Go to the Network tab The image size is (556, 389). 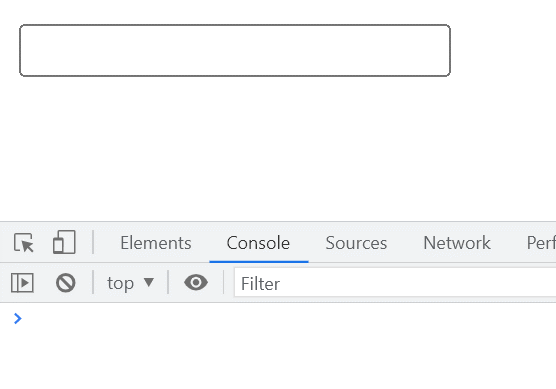click(457, 243)
